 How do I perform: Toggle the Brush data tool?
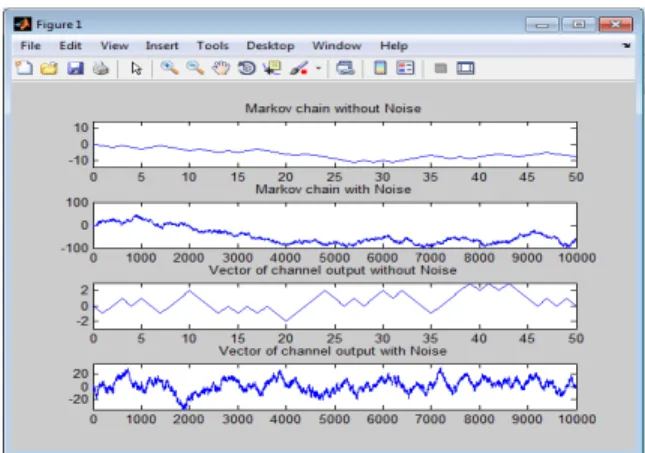tap(299, 68)
